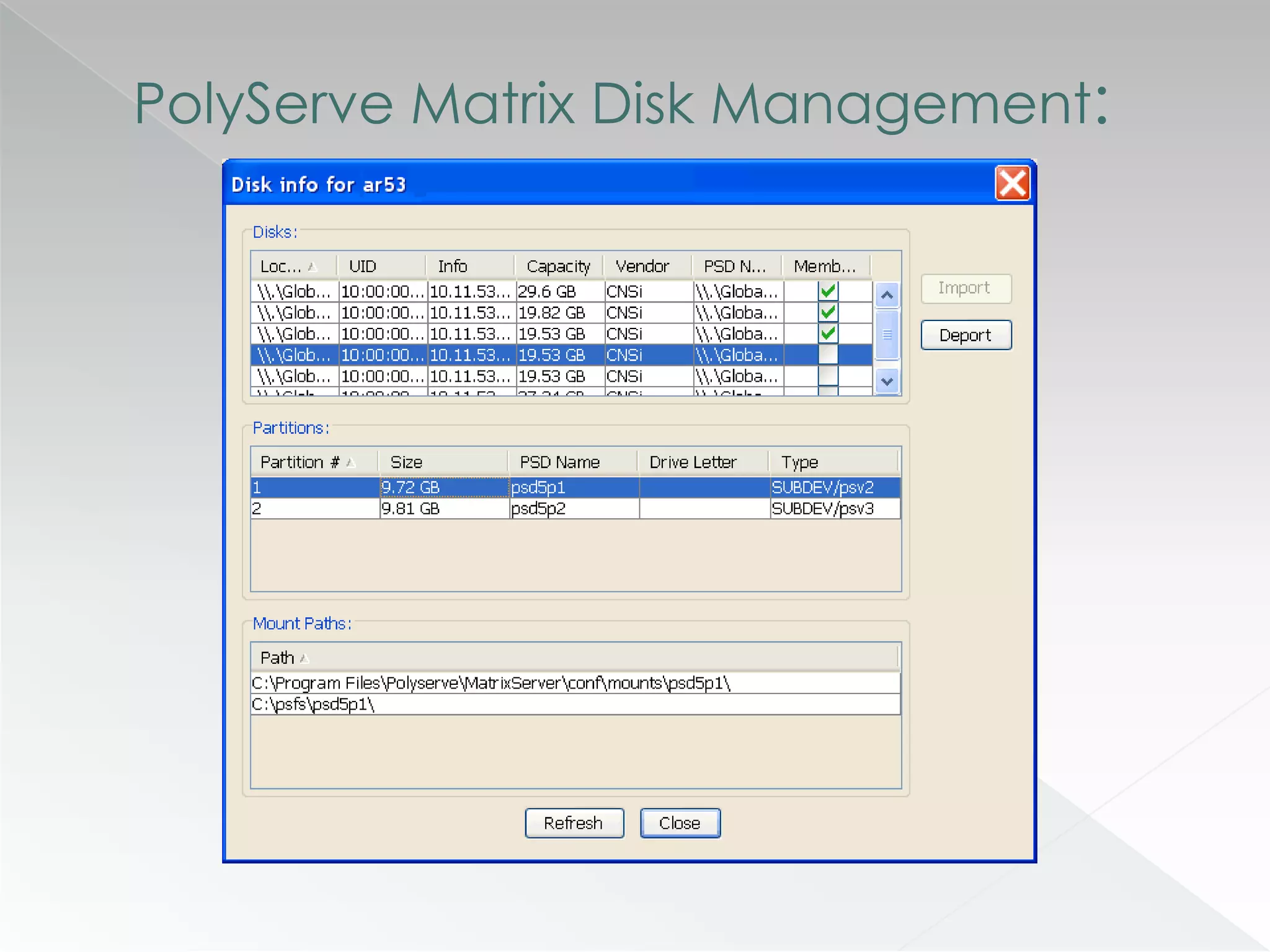Sort disks by Loc... column header
Image resolution: width=1270 pixels, height=952 pixels.
tap(293, 267)
